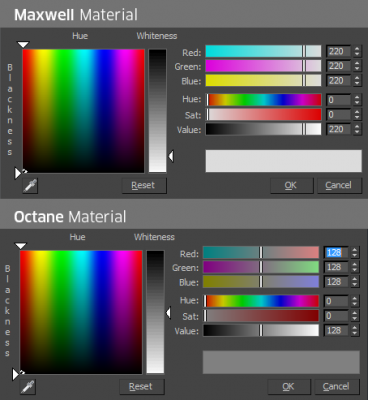
Task: Focus the Sat value field in Maxwell Material
Action: 338,115
